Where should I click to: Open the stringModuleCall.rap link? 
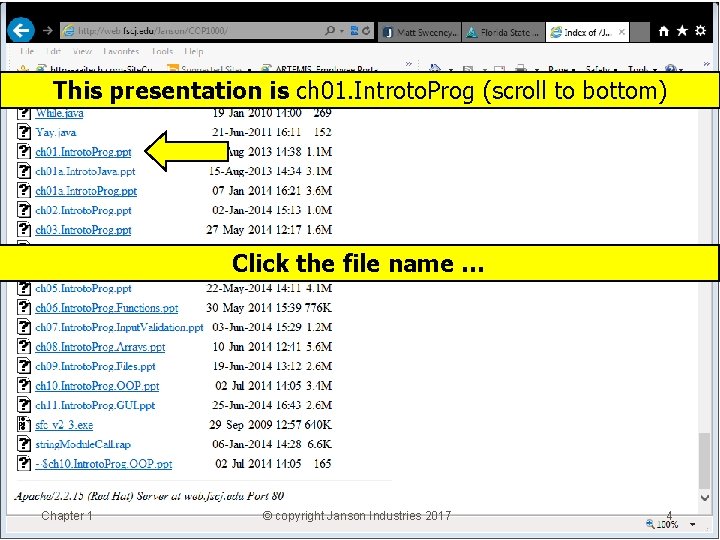pos(83,444)
